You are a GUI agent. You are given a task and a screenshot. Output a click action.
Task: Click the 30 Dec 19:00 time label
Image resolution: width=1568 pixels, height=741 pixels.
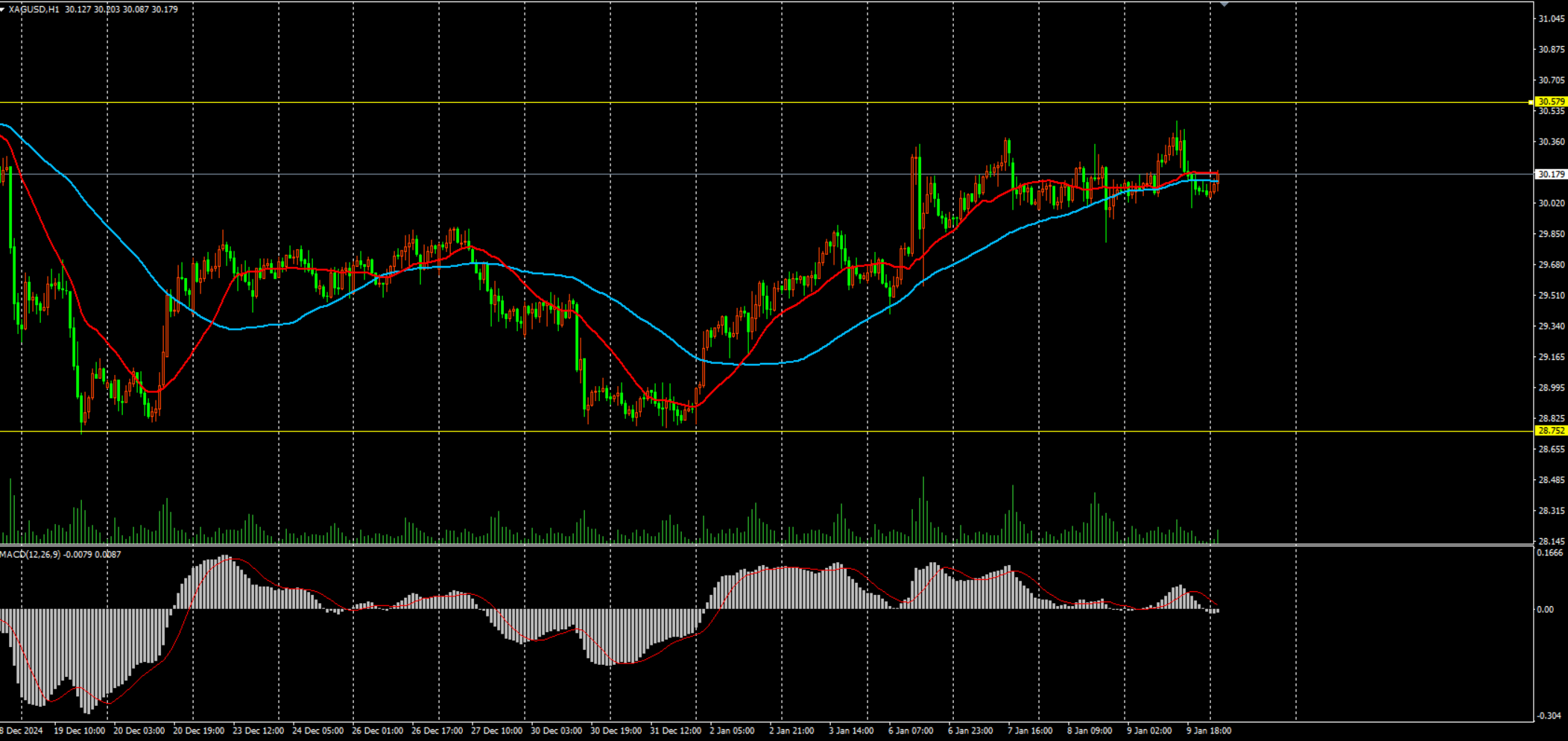click(x=616, y=731)
